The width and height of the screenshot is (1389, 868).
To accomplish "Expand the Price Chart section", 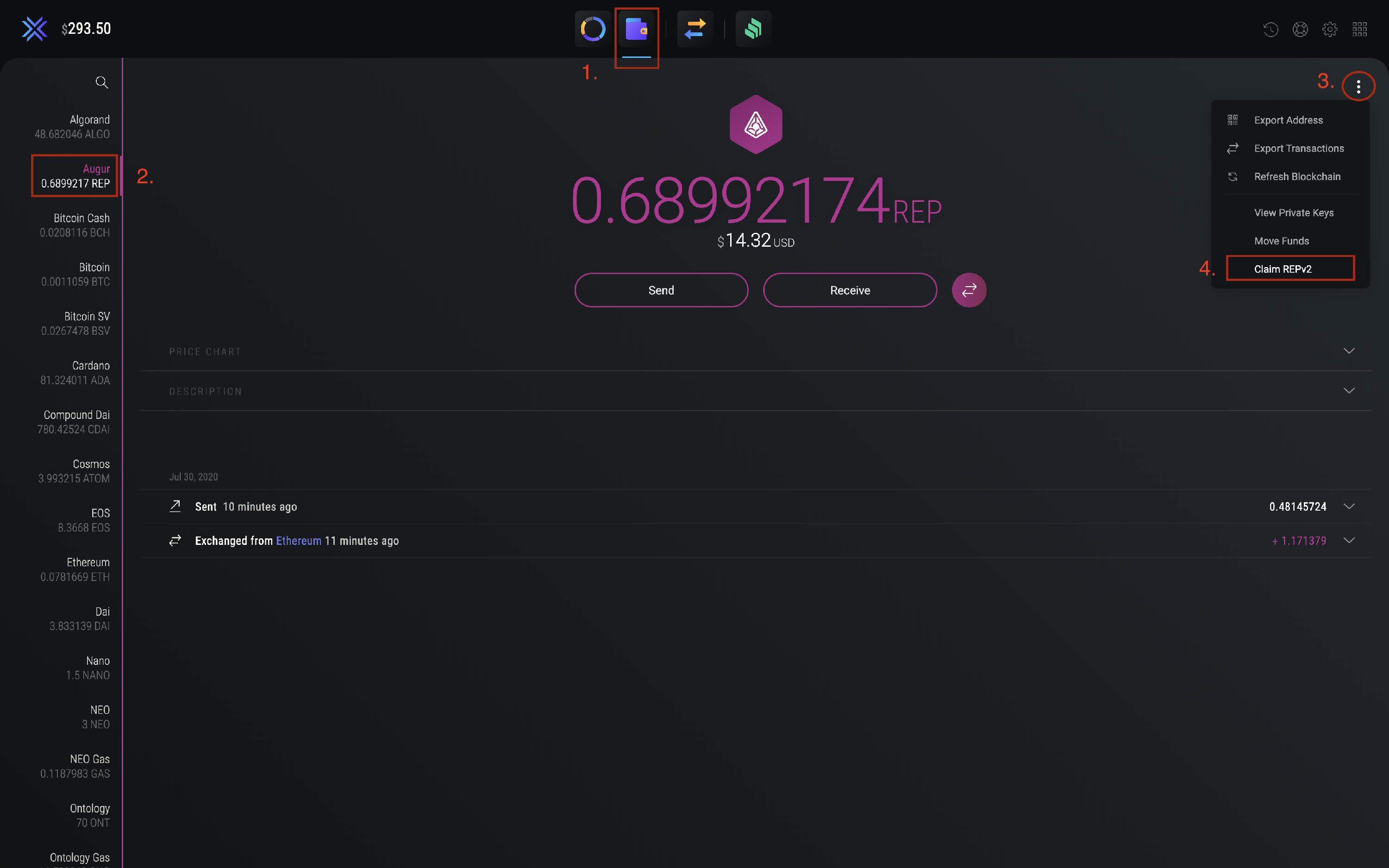I will click(1349, 351).
